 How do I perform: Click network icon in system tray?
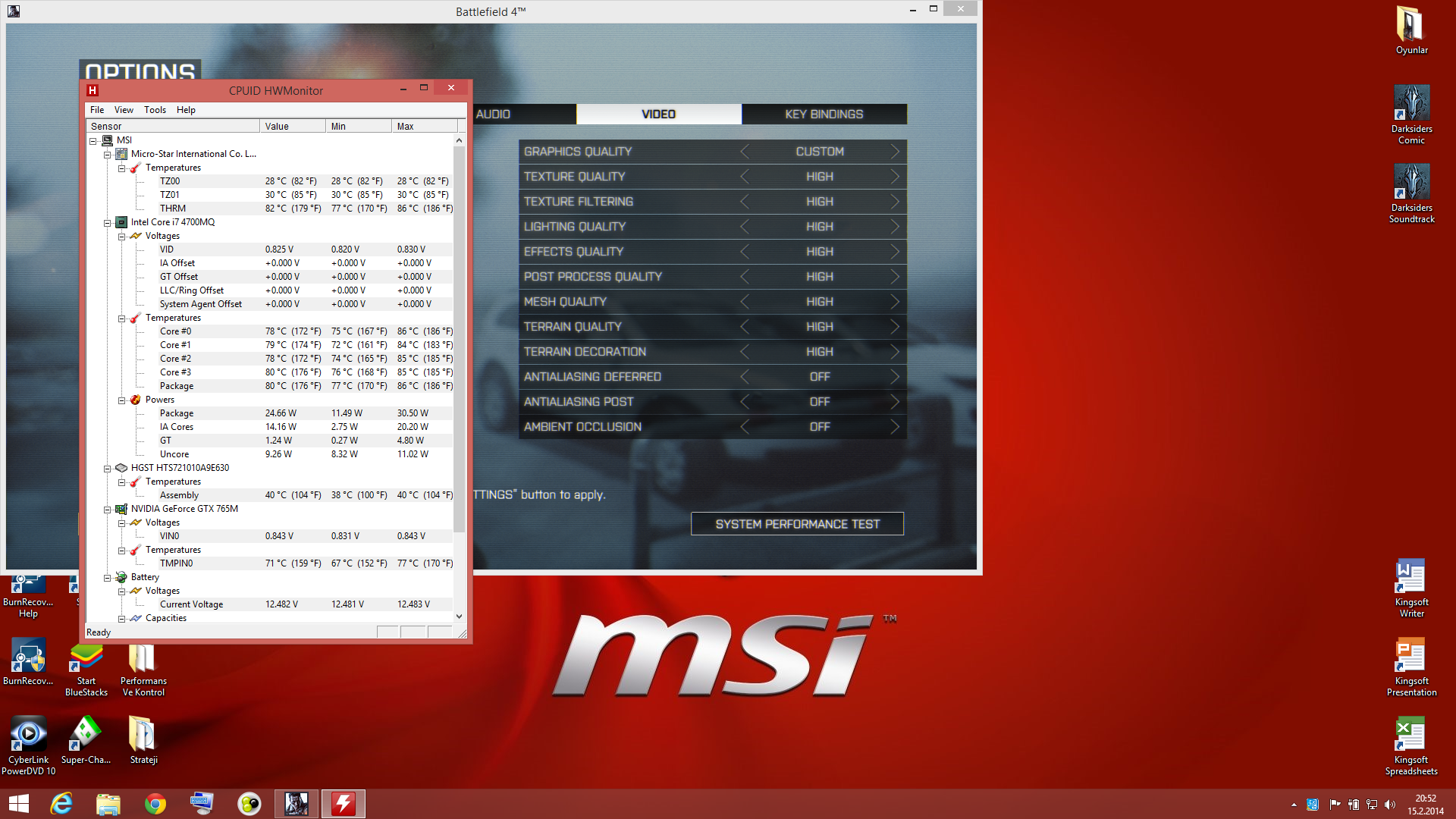[x=1372, y=805]
